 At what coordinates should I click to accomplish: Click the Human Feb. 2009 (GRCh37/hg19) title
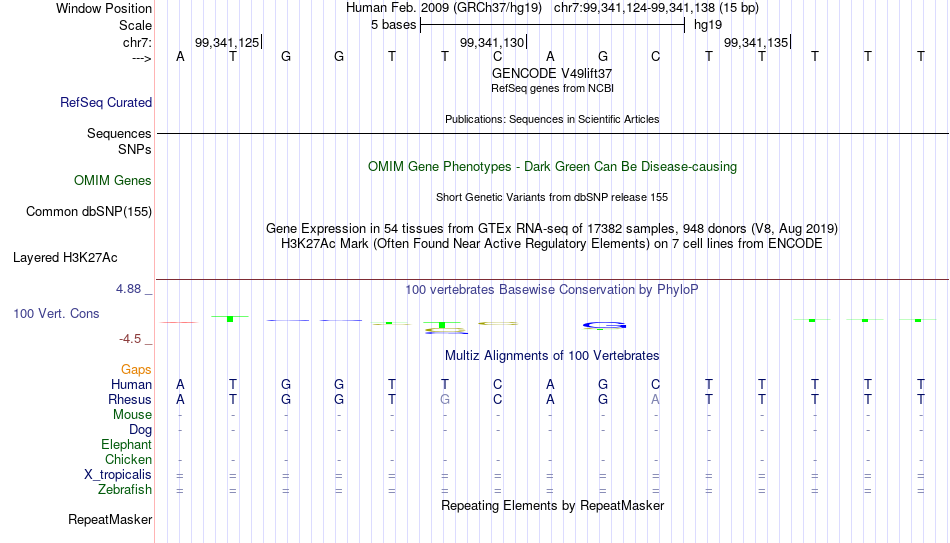443,8
